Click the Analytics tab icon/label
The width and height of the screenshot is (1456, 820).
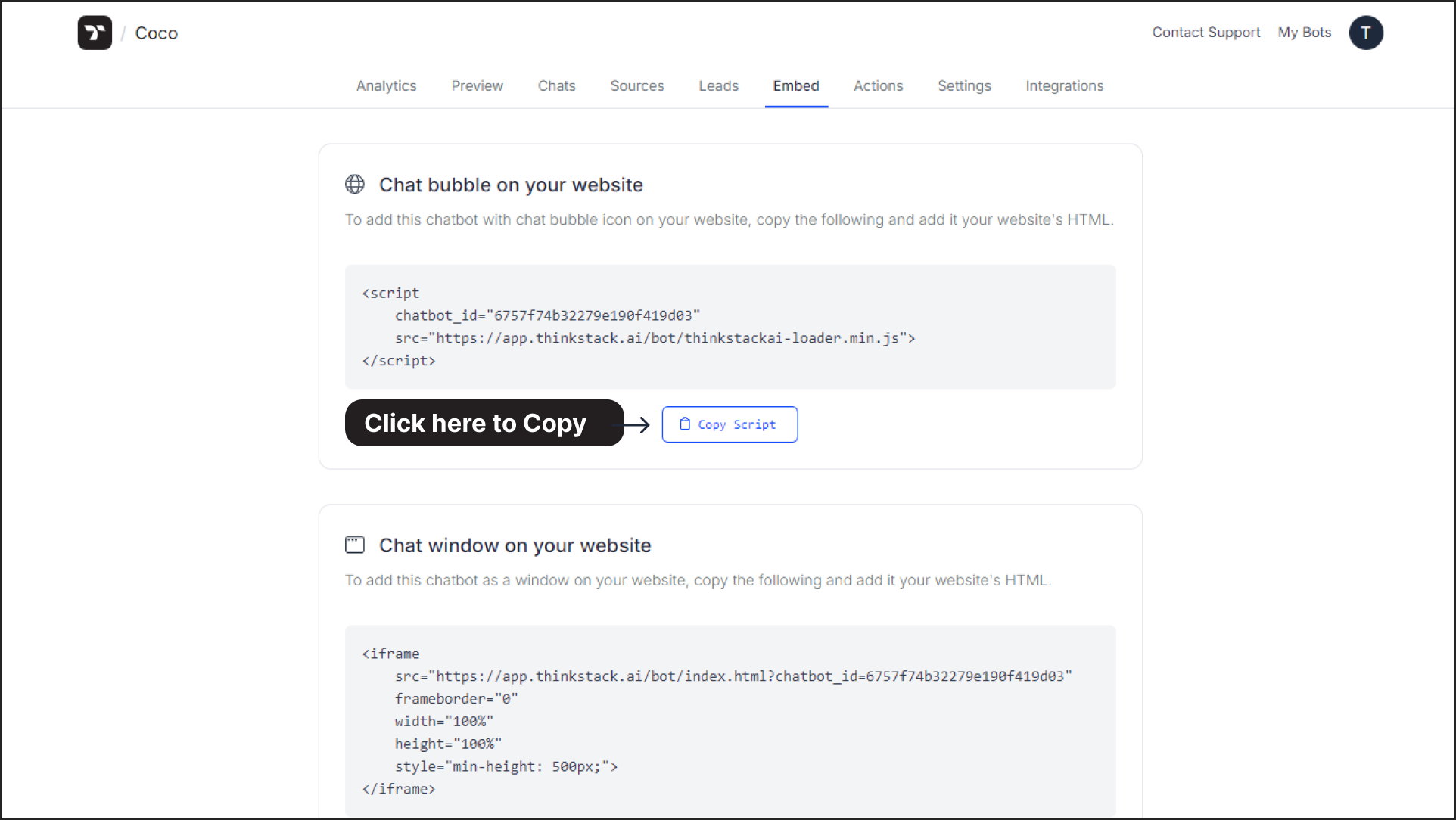tap(385, 85)
